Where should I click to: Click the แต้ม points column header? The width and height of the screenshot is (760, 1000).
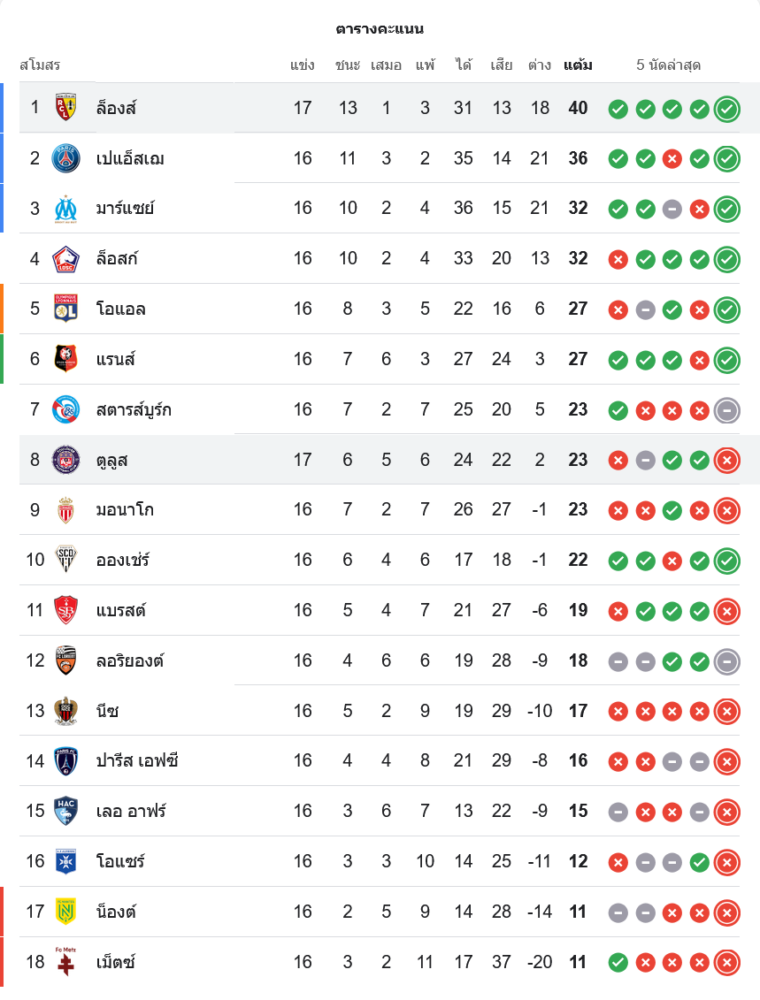(x=577, y=65)
